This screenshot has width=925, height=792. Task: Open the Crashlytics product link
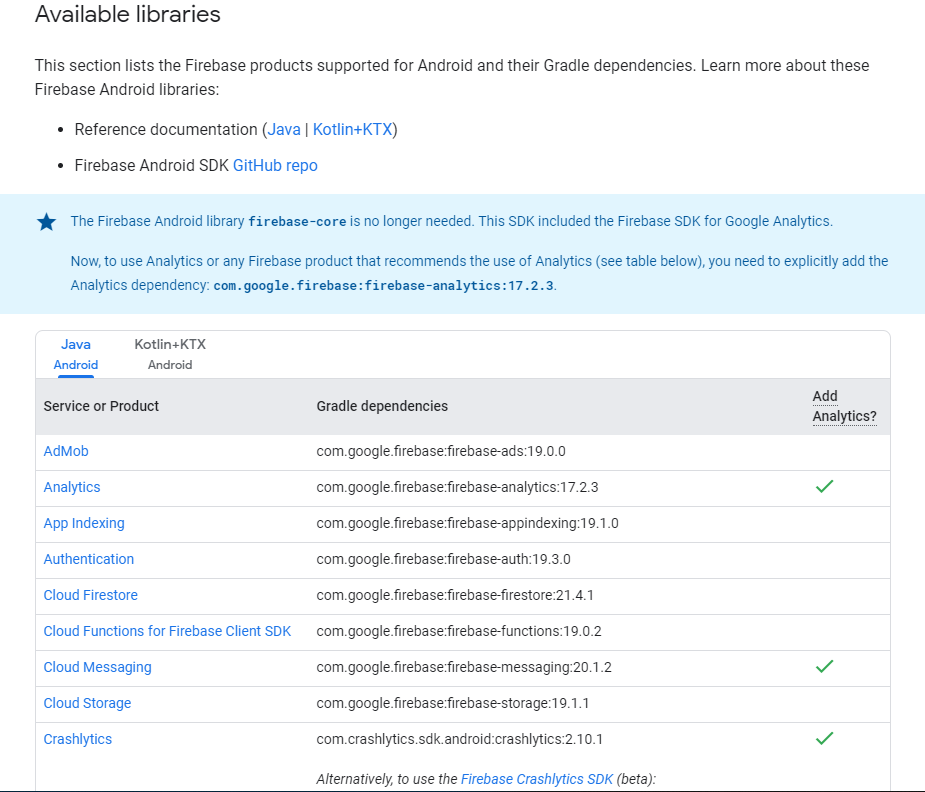coord(77,739)
